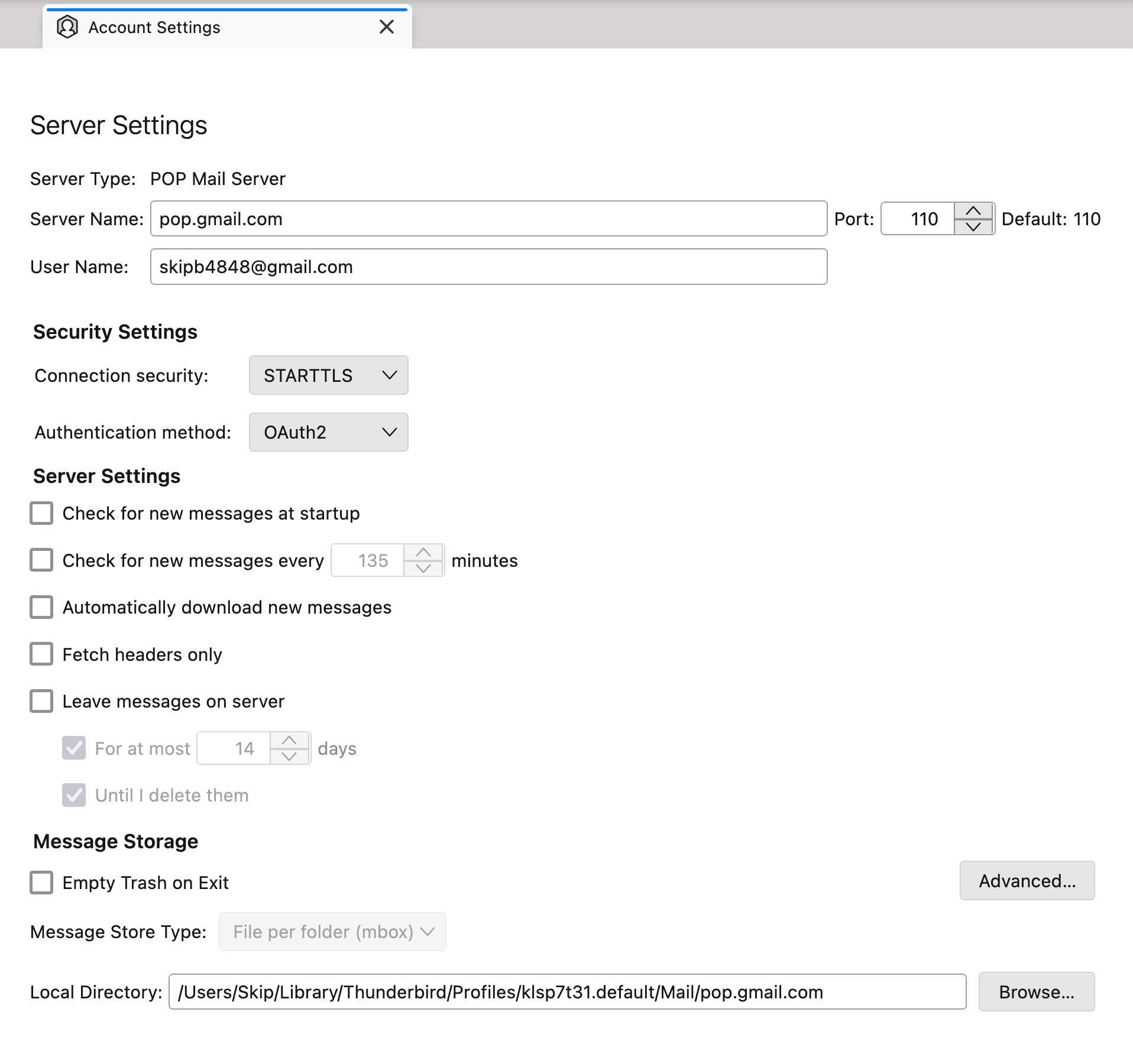Increase minutes interval with up arrow
The width and height of the screenshot is (1133, 1064).
[x=423, y=553]
